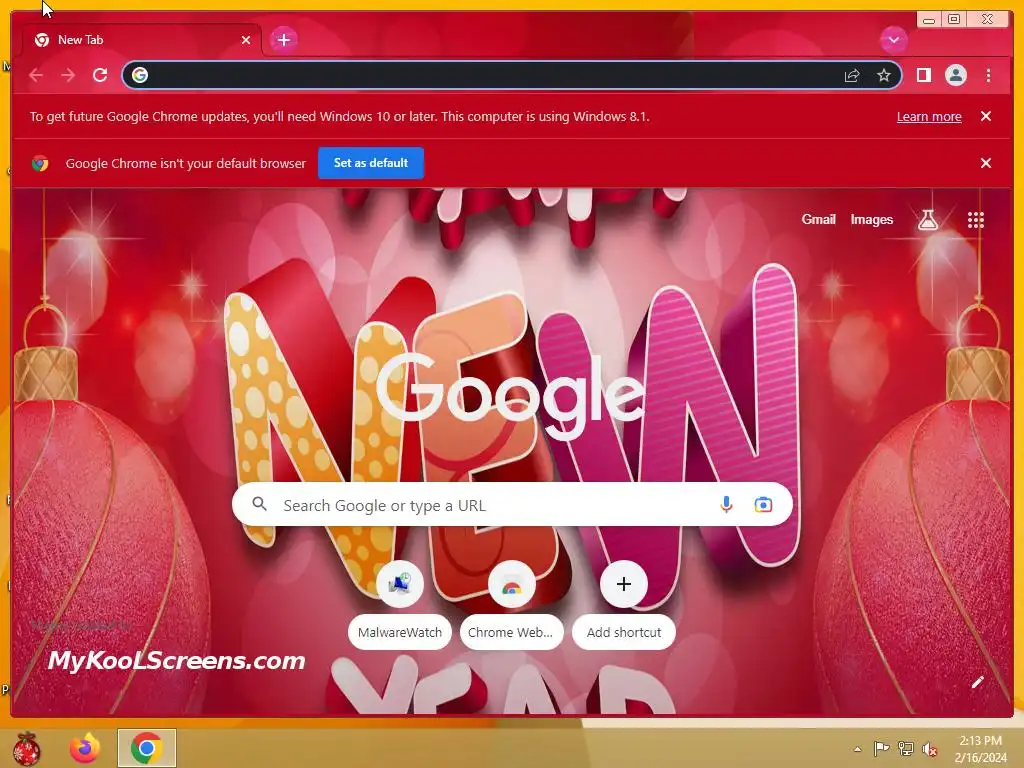Minimize the Chrome window

click(x=929, y=20)
